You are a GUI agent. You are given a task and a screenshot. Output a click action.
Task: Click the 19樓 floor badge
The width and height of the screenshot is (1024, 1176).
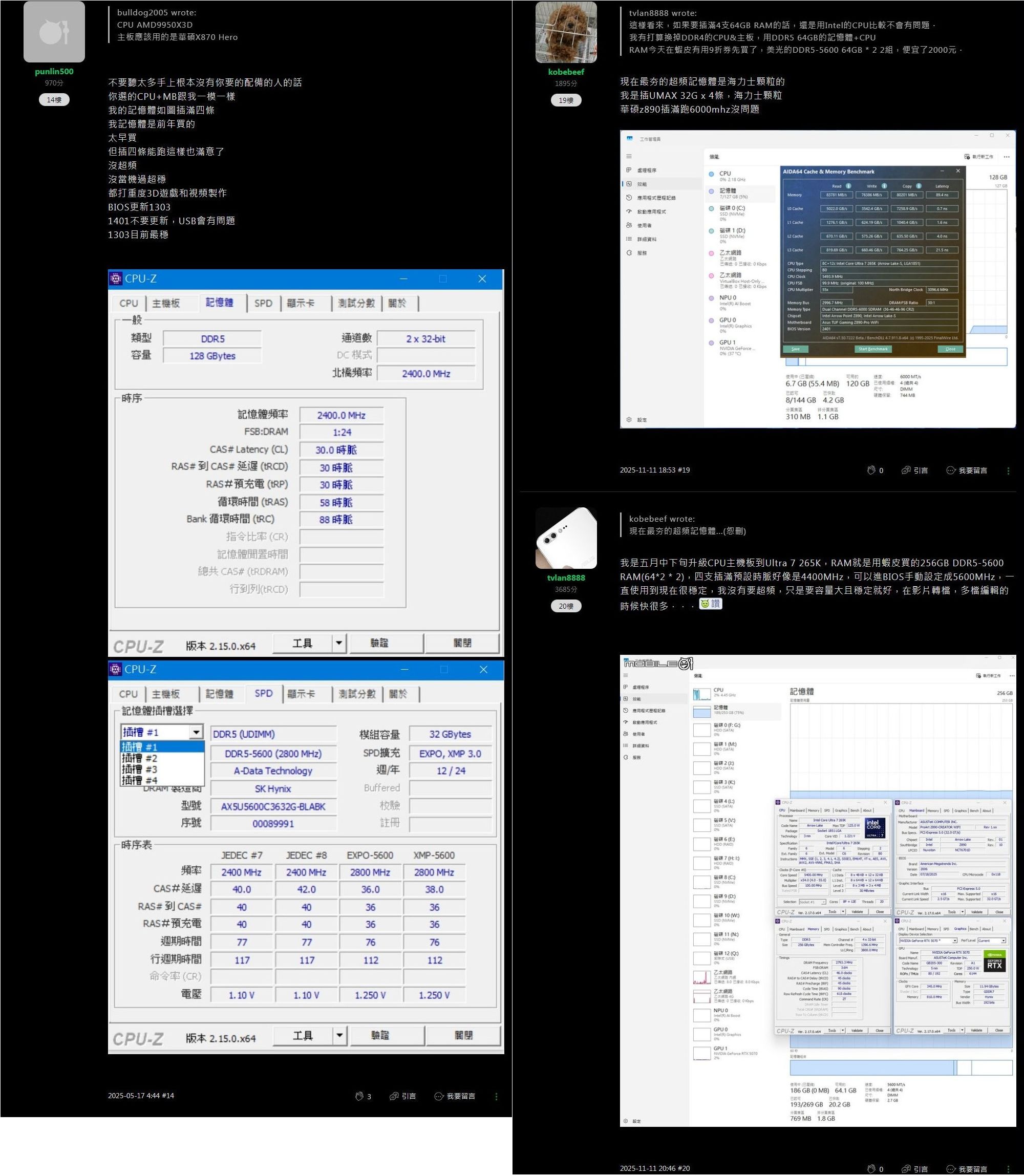pos(566,100)
